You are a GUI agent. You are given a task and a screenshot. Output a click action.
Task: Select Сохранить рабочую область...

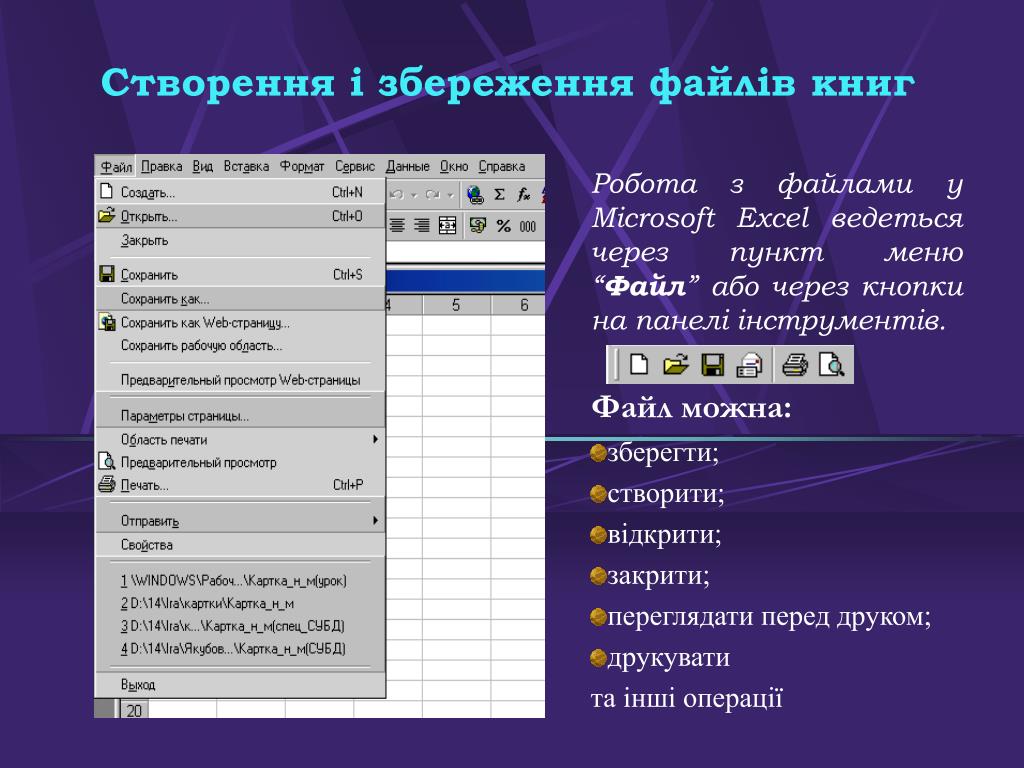[x=240, y=345]
